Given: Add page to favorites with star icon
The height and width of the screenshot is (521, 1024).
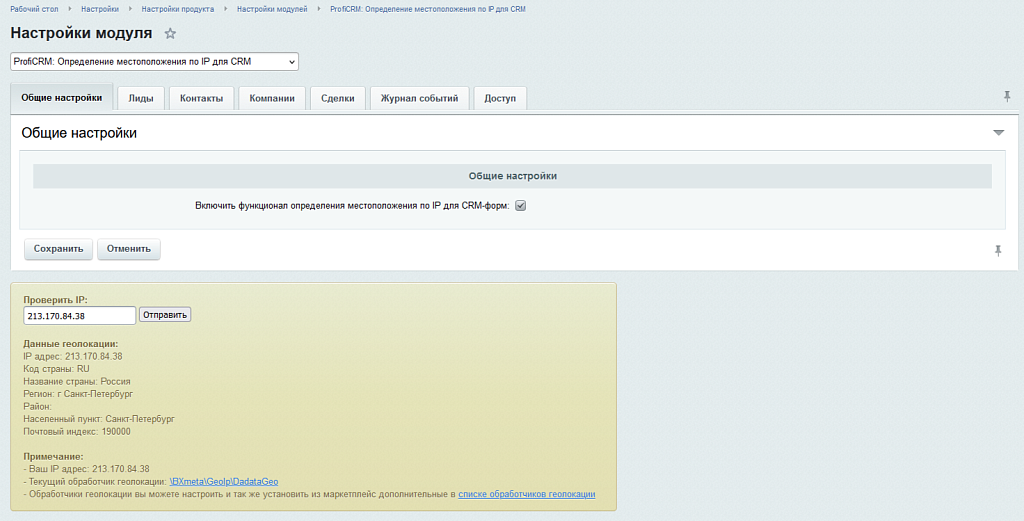Looking at the screenshot, I should pyautogui.click(x=170, y=34).
